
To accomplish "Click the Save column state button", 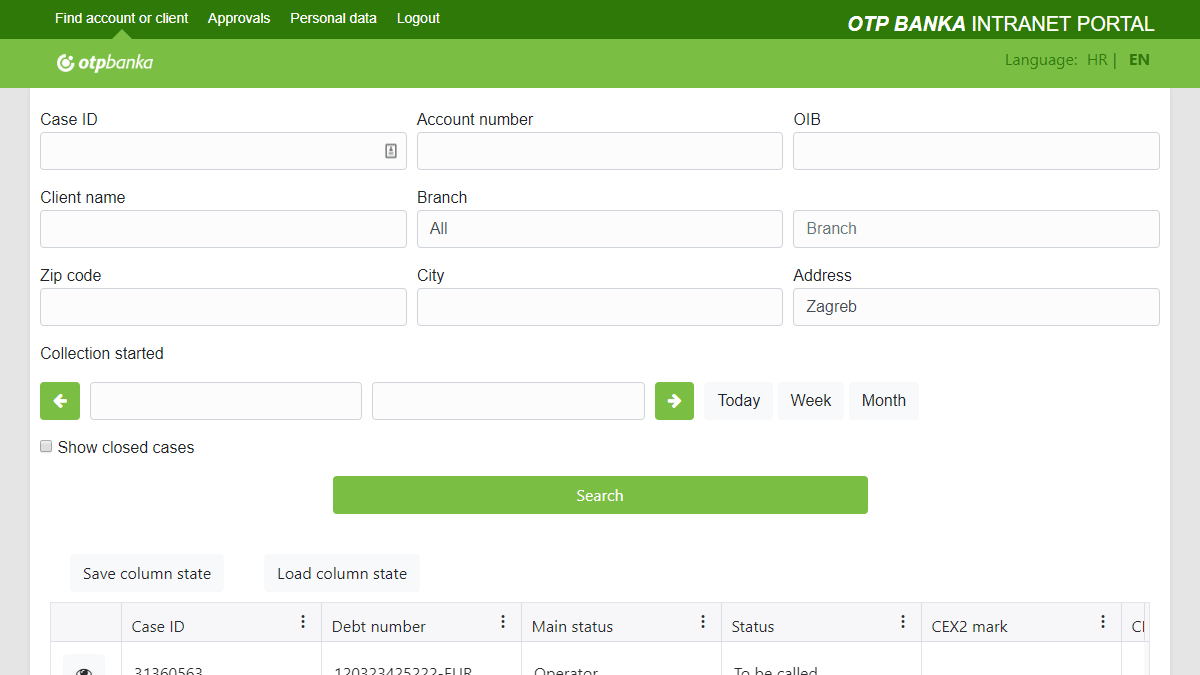I will pos(147,573).
